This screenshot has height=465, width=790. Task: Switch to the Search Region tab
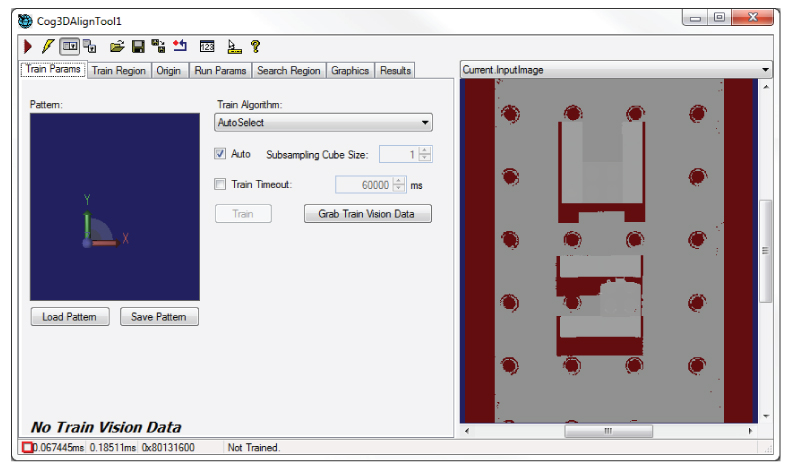(288, 70)
